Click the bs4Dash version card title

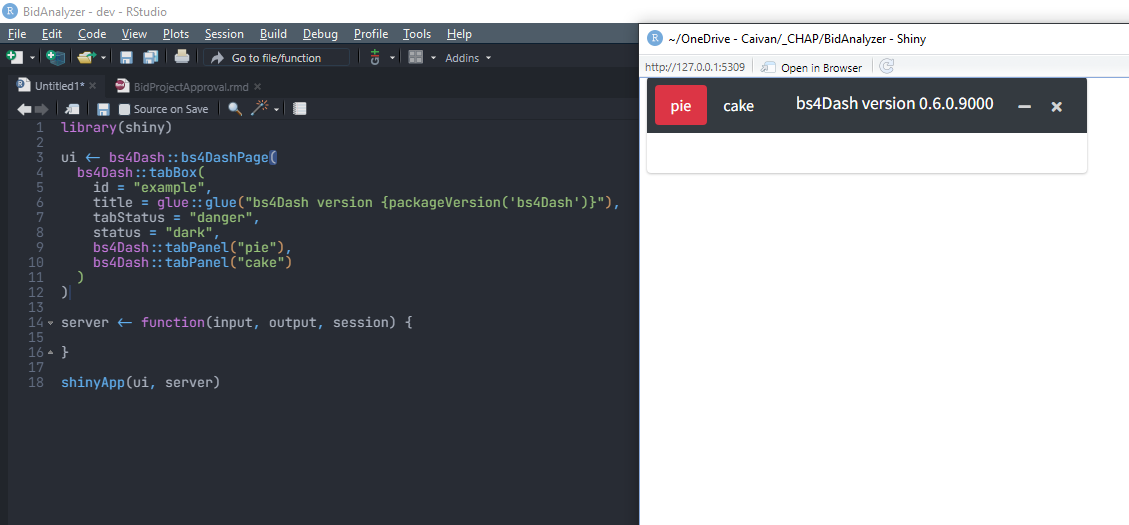click(x=895, y=104)
